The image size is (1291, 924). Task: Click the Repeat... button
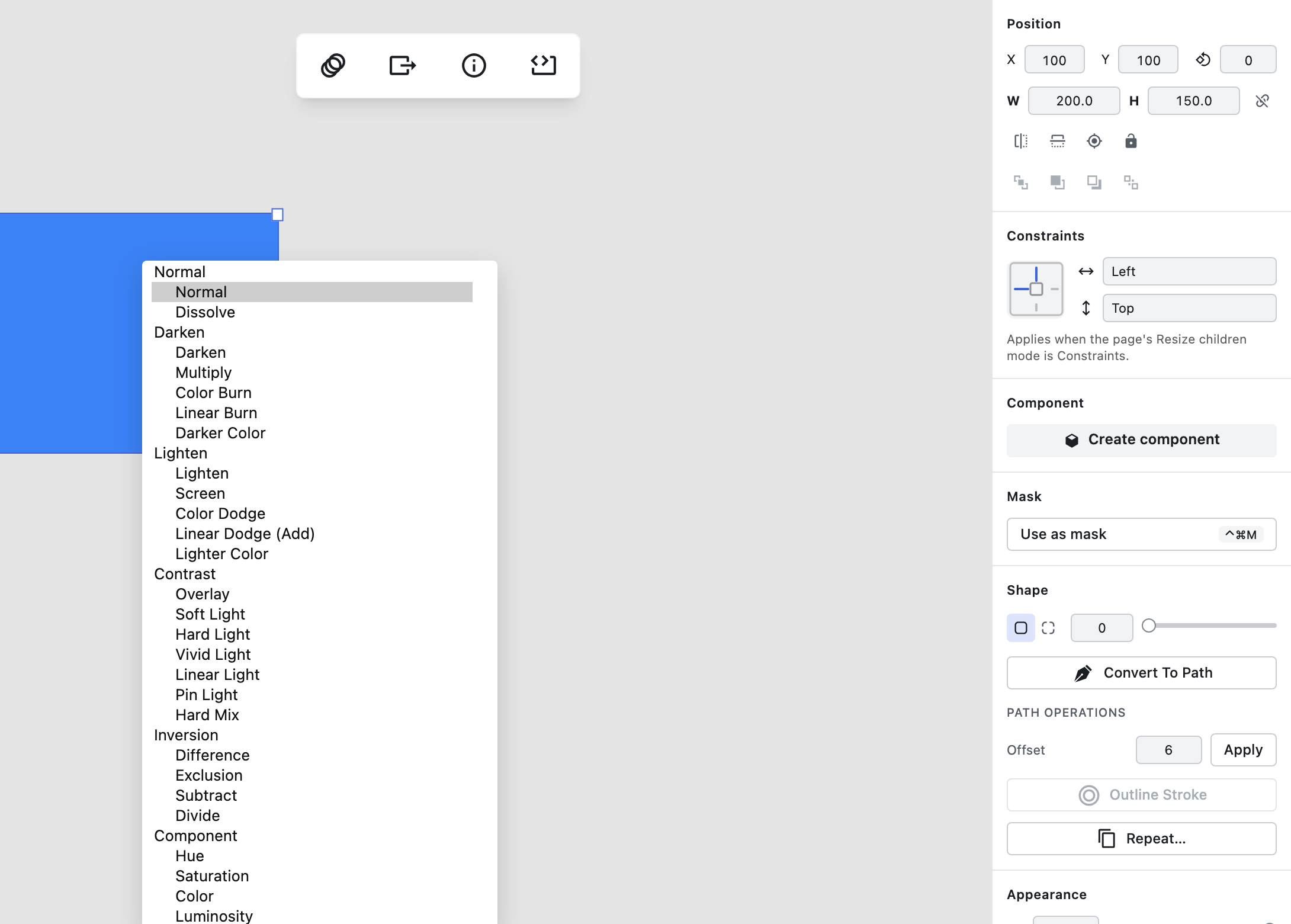pos(1141,839)
